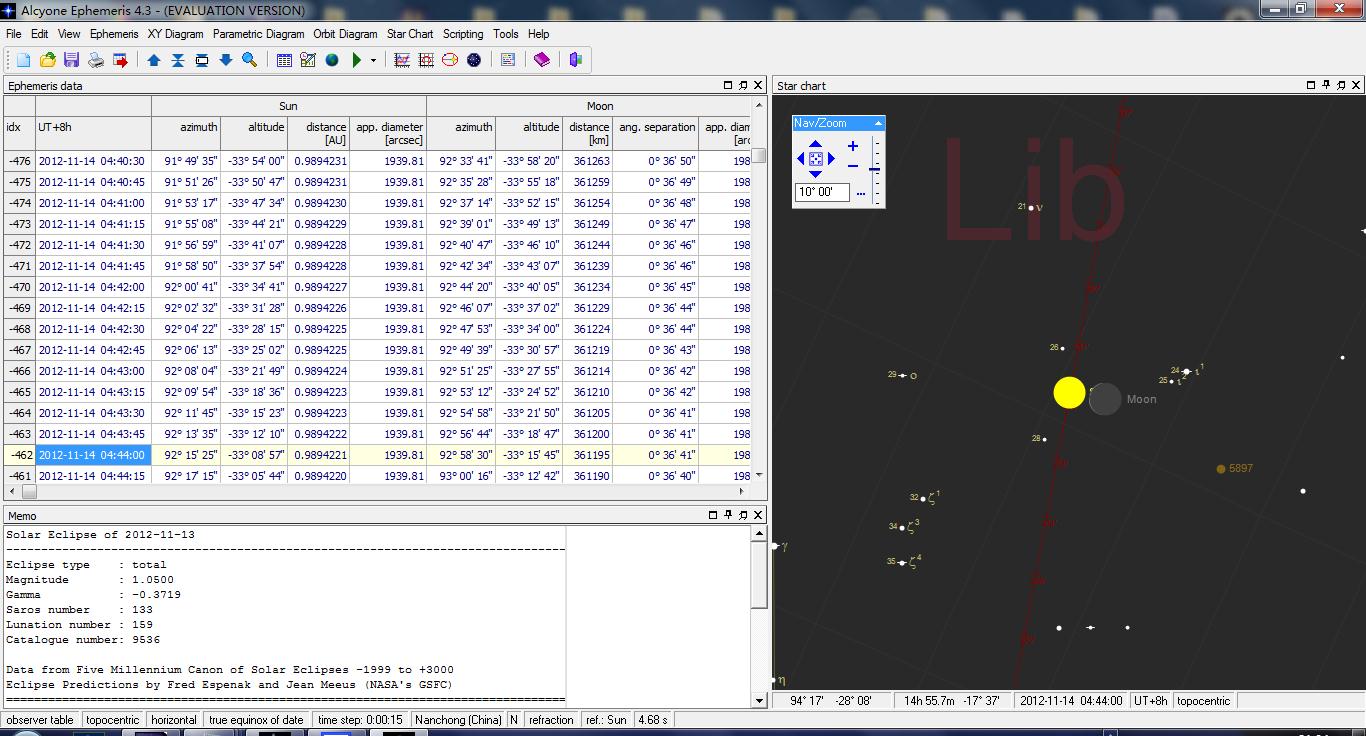The height and width of the screenshot is (736, 1366).
Task: Save with the purple floppy disk icon
Action: click(x=71, y=60)
